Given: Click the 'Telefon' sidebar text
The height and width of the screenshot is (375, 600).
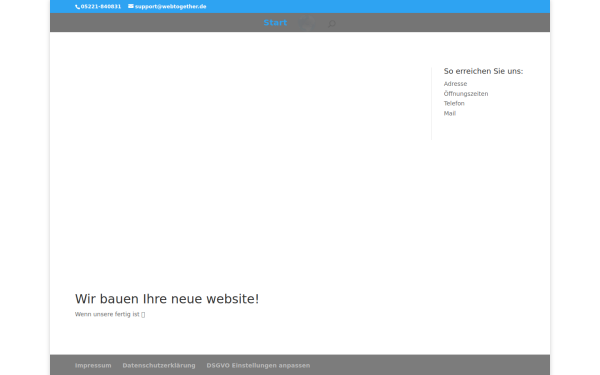Looking at the screenshot, I should click(454, 103).
